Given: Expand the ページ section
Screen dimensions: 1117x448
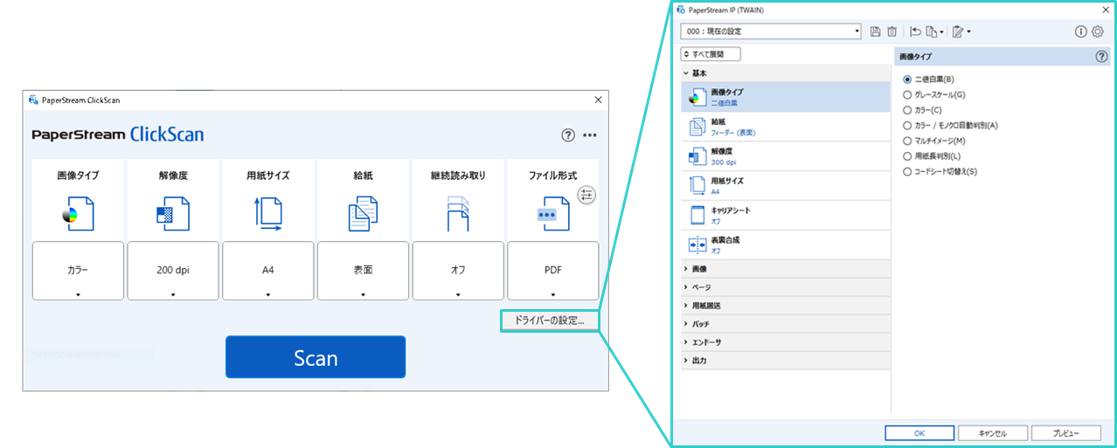Looking at the screenshot, I should pos(786,287).
